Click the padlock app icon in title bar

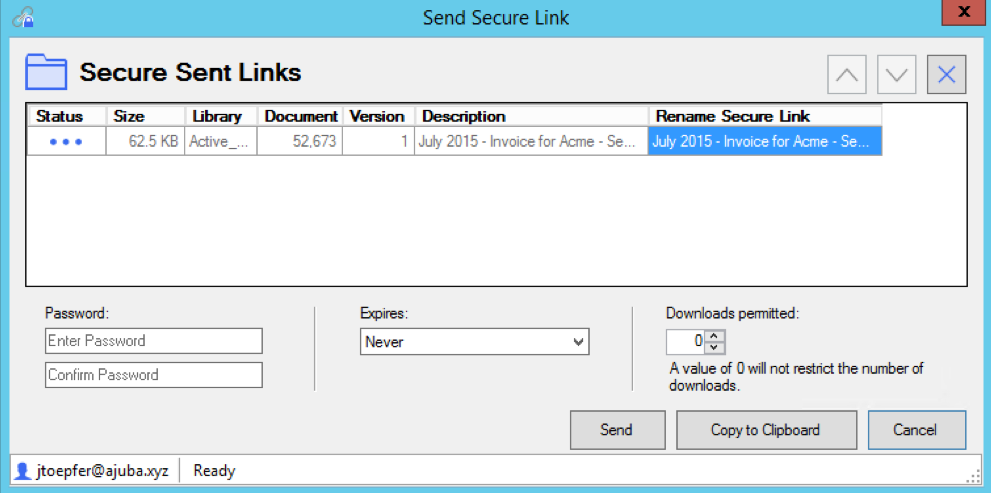[x=22, y=17]
